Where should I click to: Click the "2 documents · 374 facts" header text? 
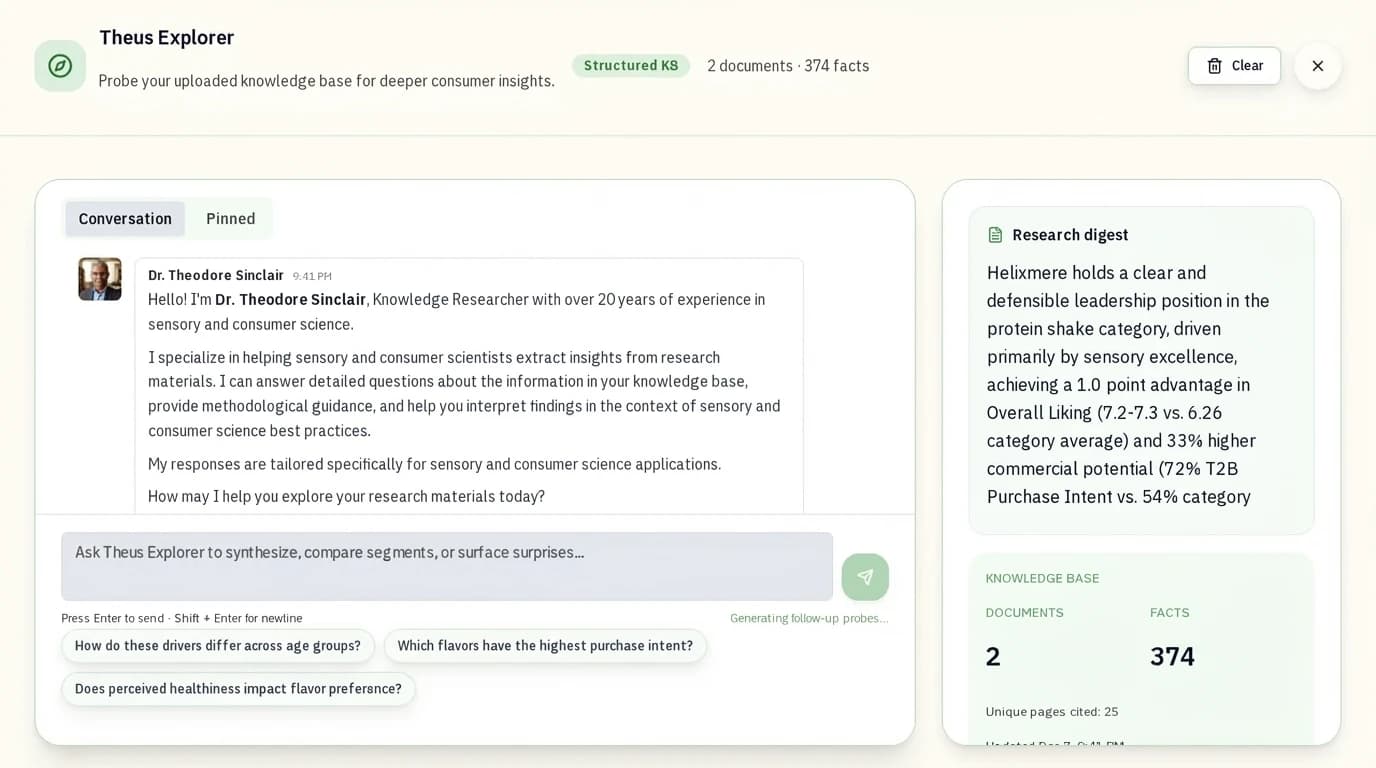coord(786,65)
